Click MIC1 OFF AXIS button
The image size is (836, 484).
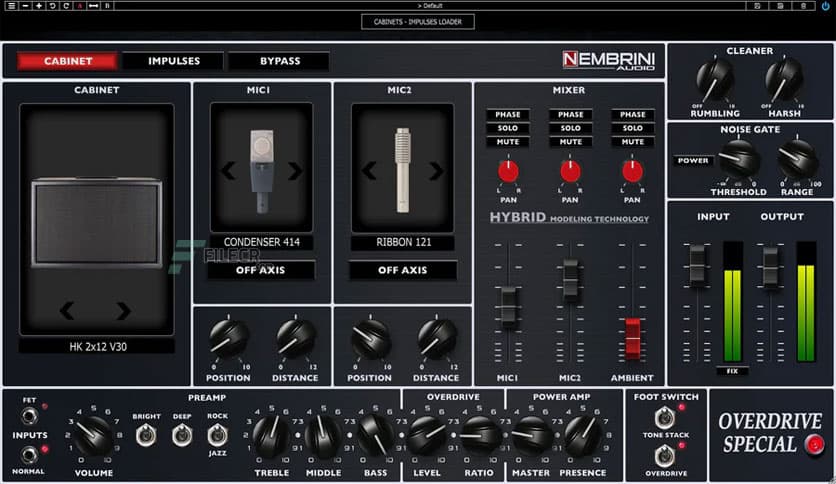coord(261,270)
